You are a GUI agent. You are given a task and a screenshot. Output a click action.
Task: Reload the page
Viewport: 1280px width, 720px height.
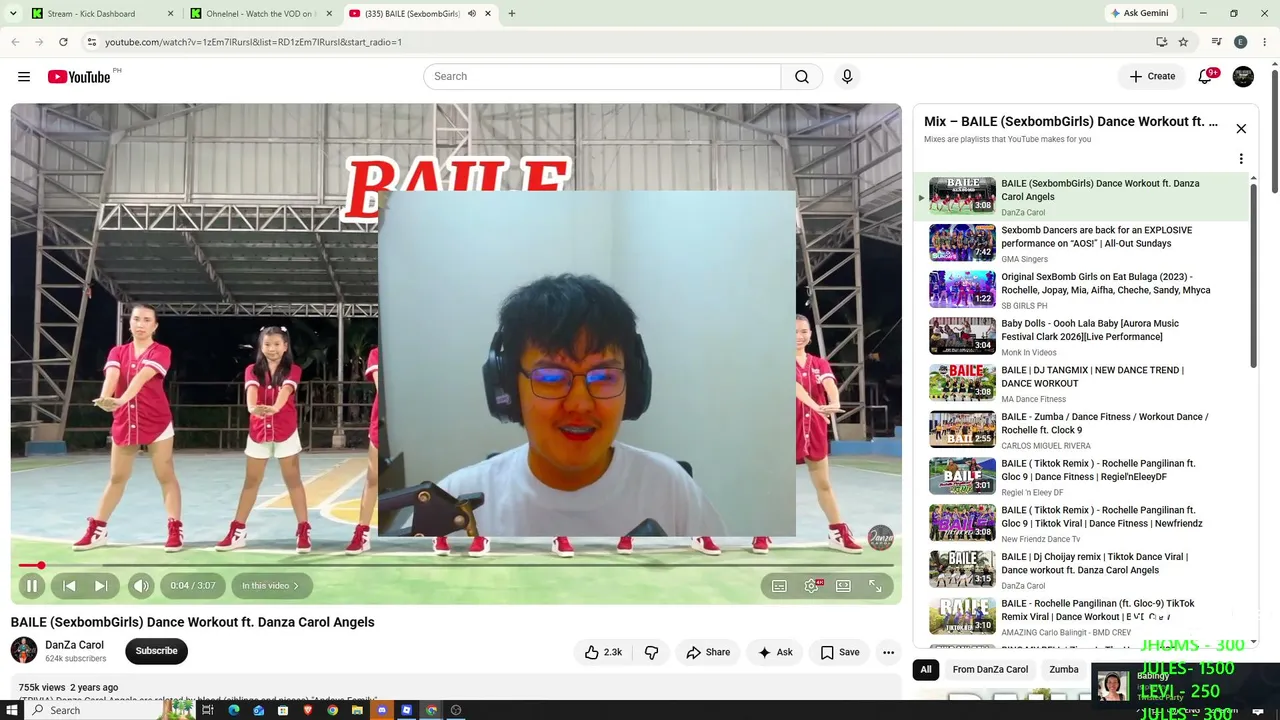pyautogui.click(x=63, y=42)
